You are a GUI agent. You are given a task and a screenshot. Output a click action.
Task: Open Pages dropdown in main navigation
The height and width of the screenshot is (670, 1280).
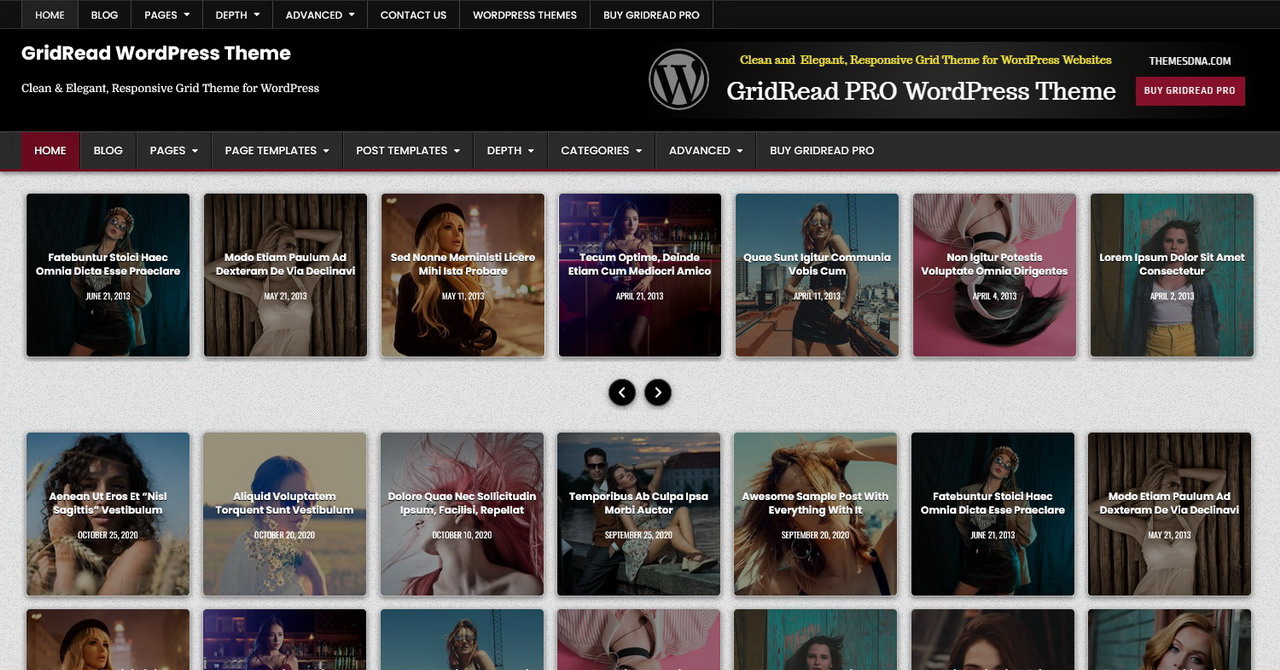click(174, 150)
